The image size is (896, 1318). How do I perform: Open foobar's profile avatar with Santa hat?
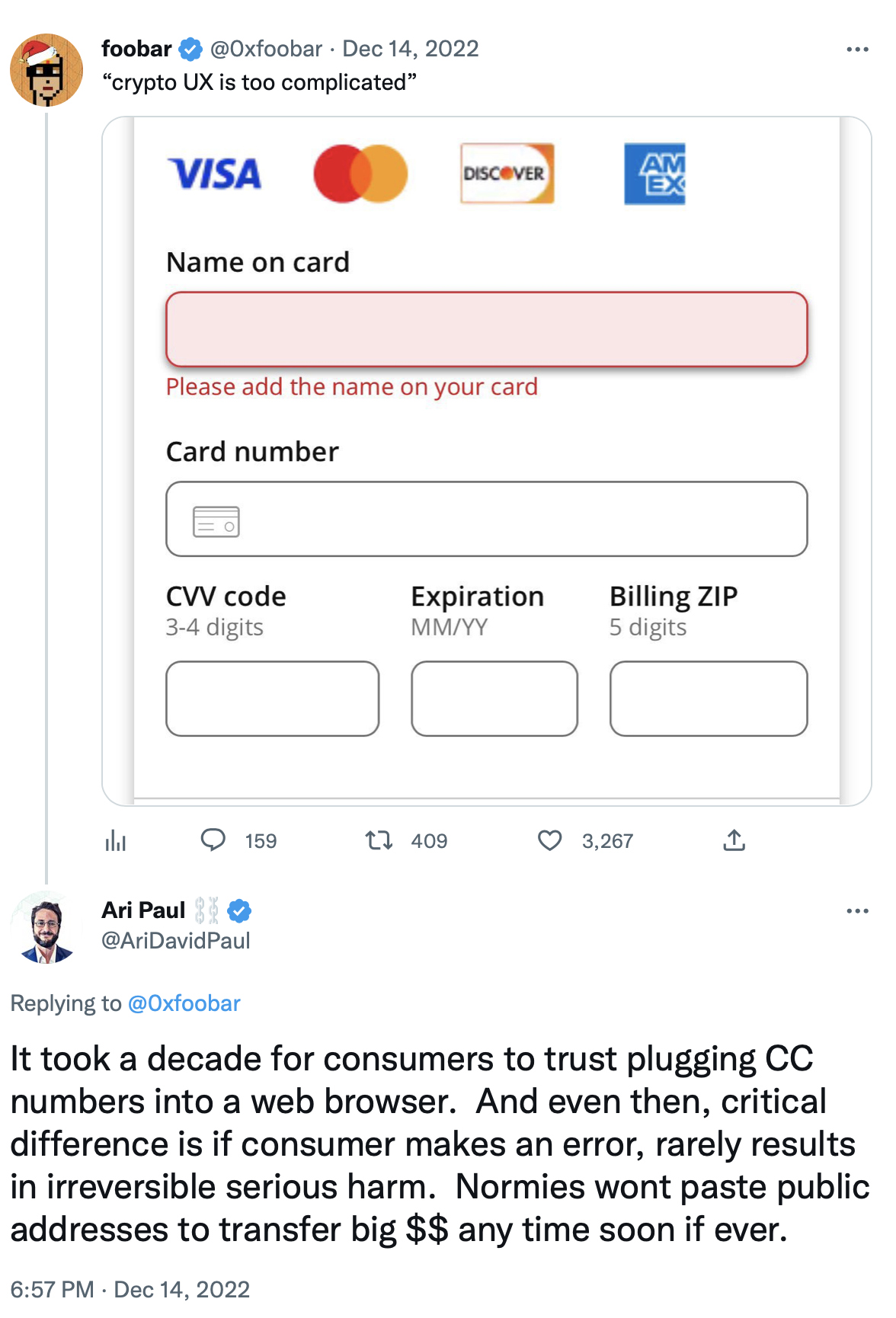(46, 70)
